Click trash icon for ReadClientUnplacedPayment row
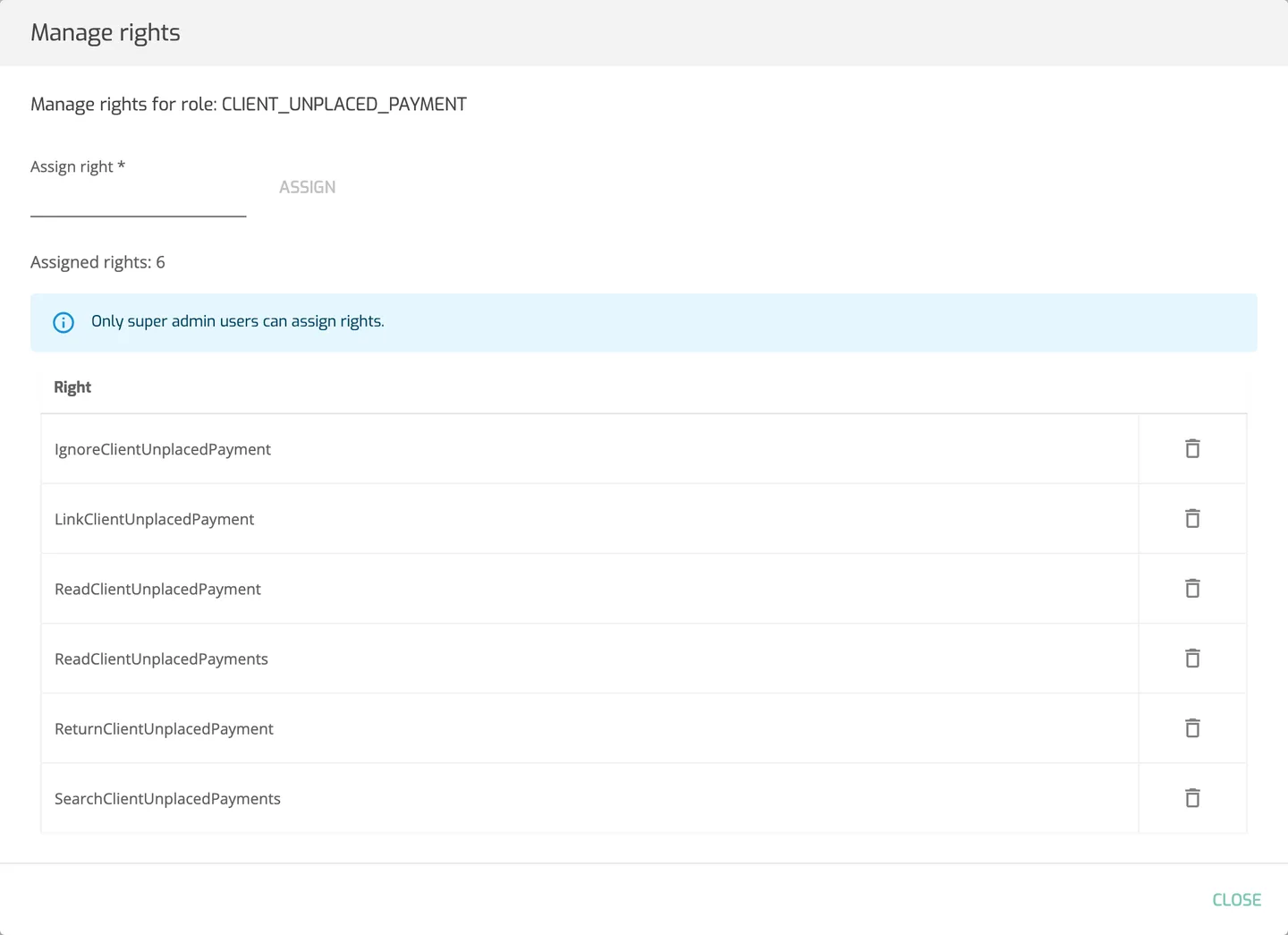Screen dimensions: 1288x935 click(1192, 588)
